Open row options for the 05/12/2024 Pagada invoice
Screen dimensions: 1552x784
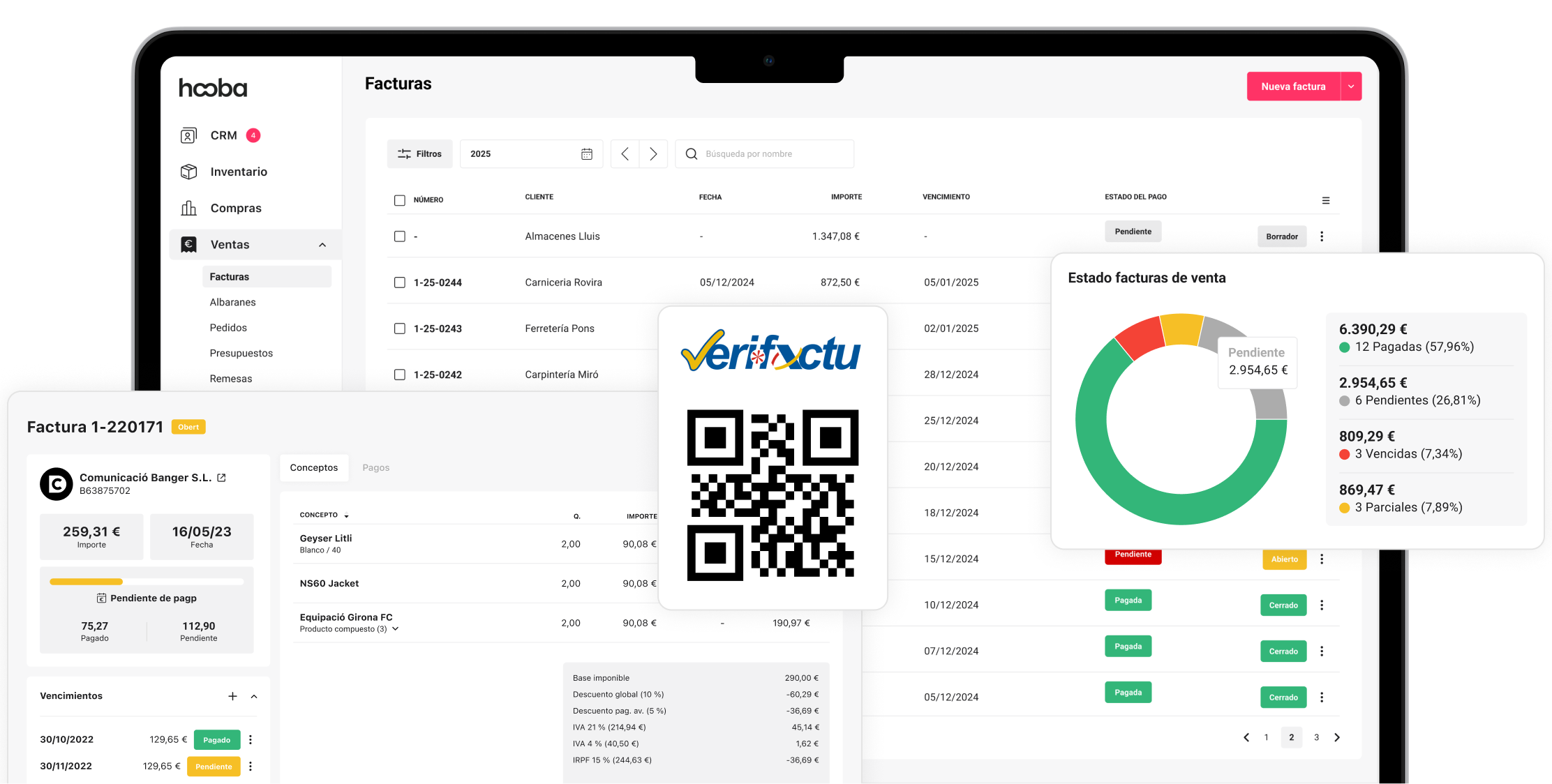pyautogui.click(x=1322, y=698)
